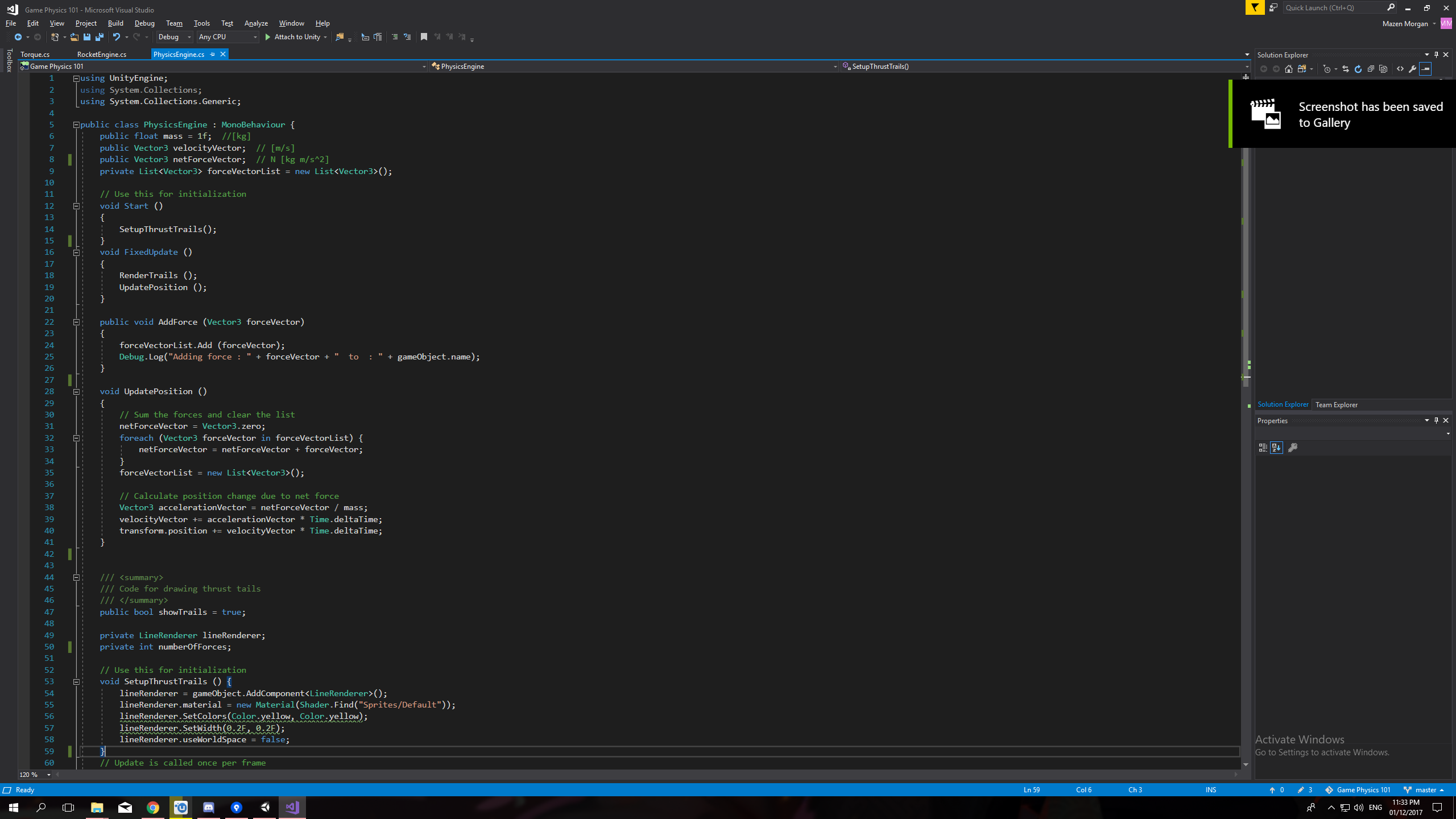The image size is (1456, 819).
Task: Click the Solution Explorer Refresh icon
Action: [1358, 69]
